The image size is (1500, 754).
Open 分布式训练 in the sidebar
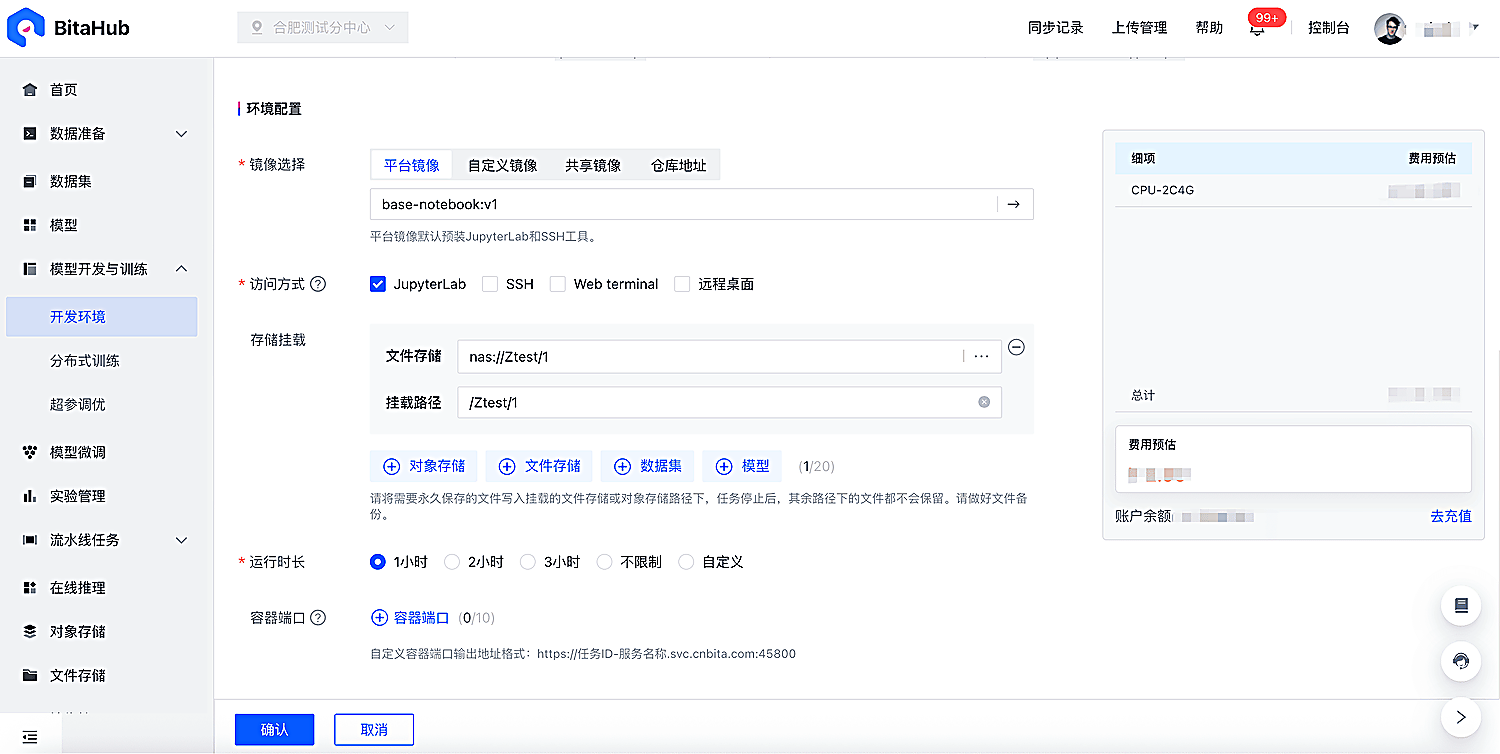(85, 361)
